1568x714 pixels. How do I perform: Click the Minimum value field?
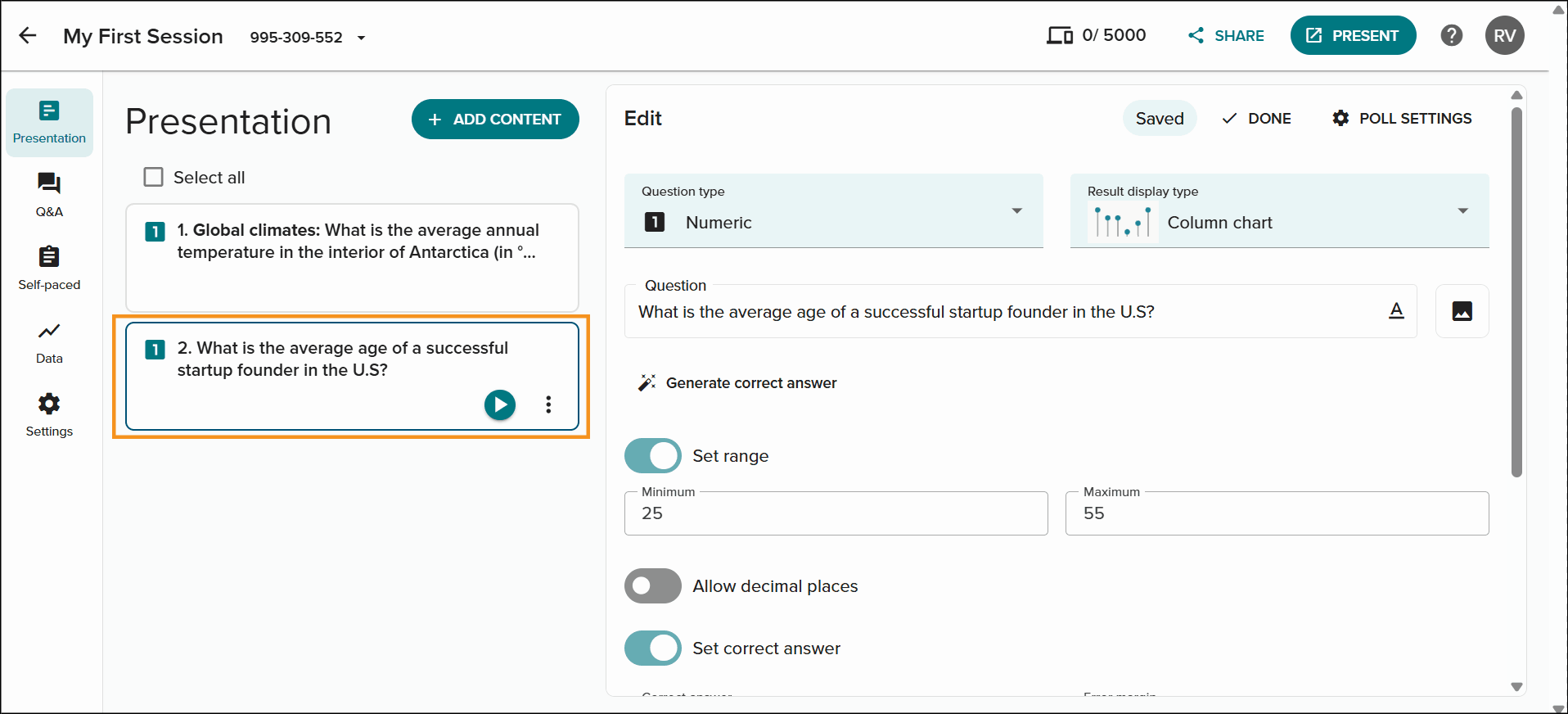[836, 513]
